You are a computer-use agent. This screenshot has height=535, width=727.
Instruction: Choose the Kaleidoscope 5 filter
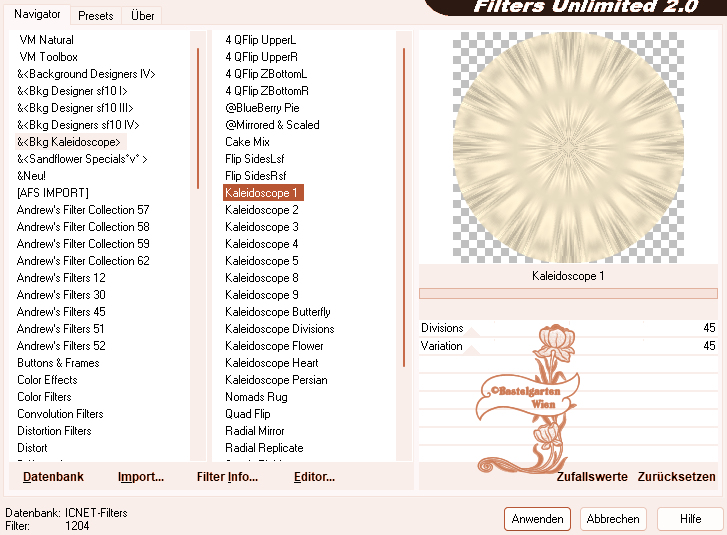click(x=261, y=261)
